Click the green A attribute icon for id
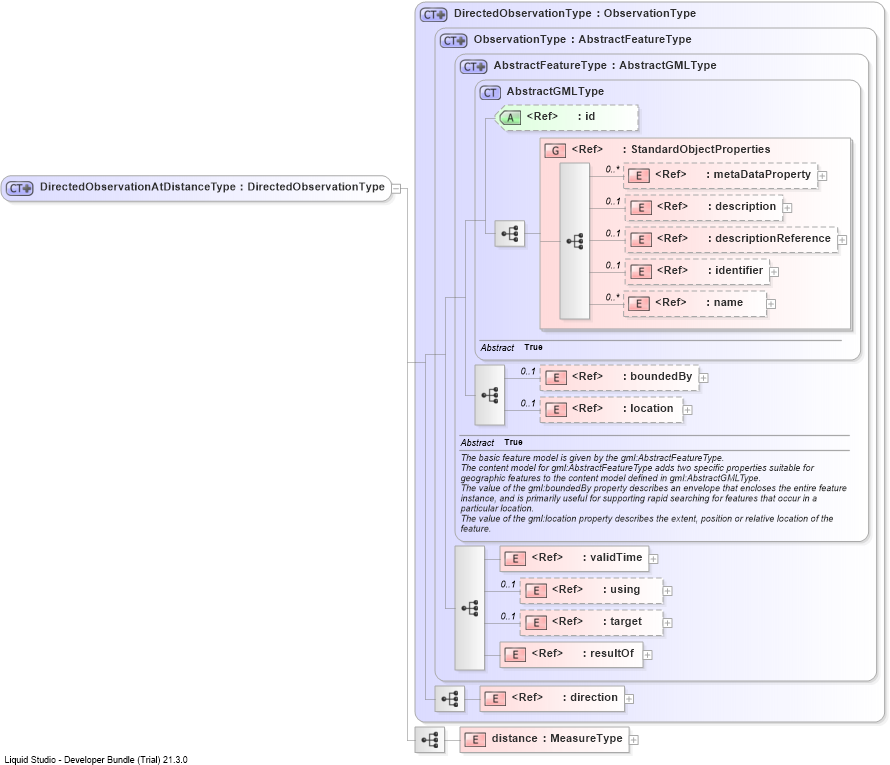 point(510,117)
